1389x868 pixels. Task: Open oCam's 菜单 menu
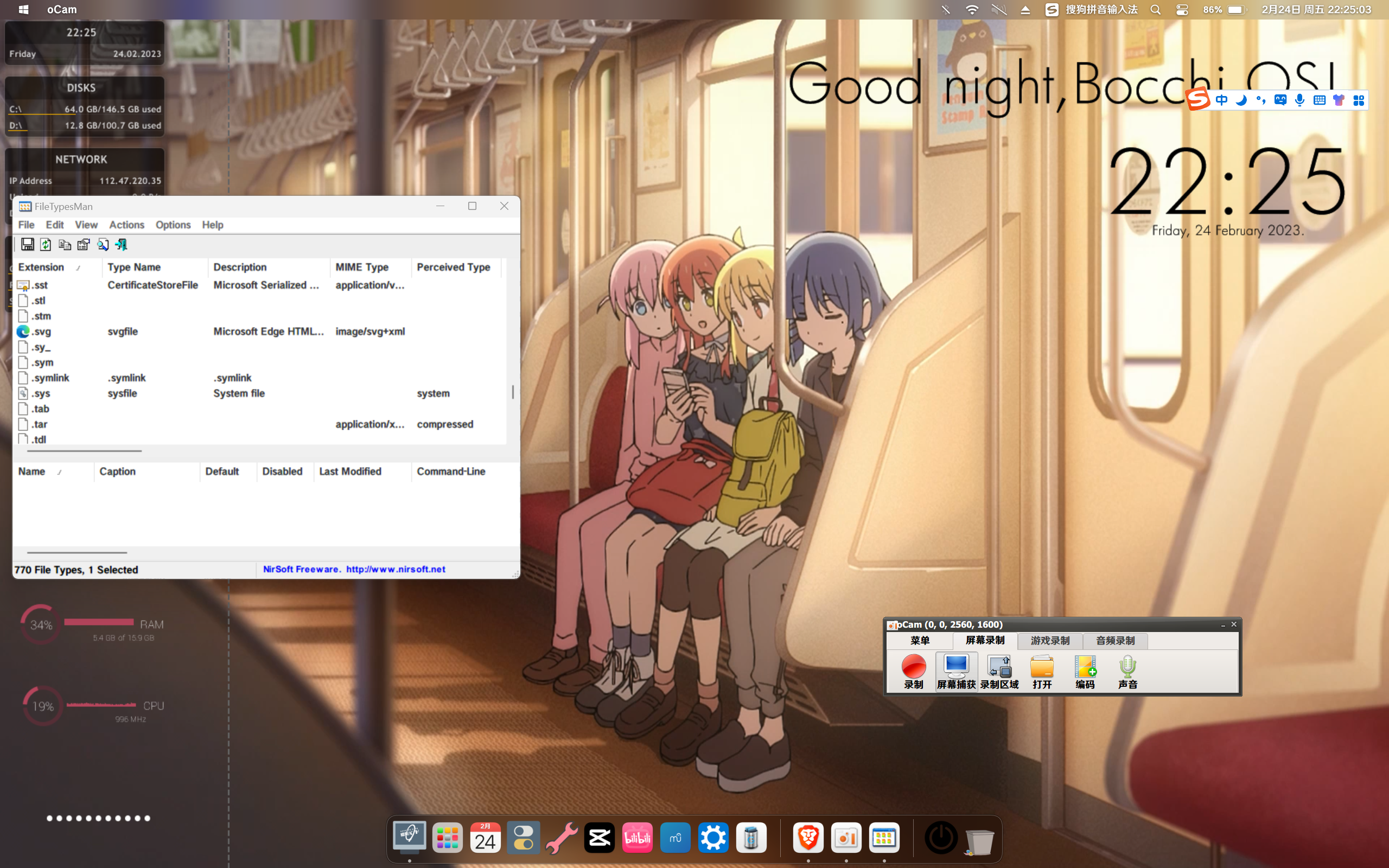point(920,640)
